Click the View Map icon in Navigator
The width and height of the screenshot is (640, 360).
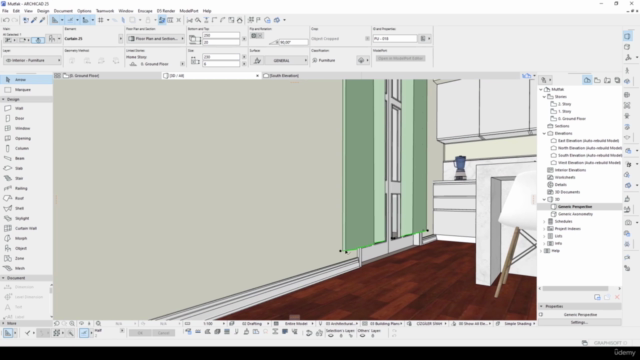click(x=597, y=80)
